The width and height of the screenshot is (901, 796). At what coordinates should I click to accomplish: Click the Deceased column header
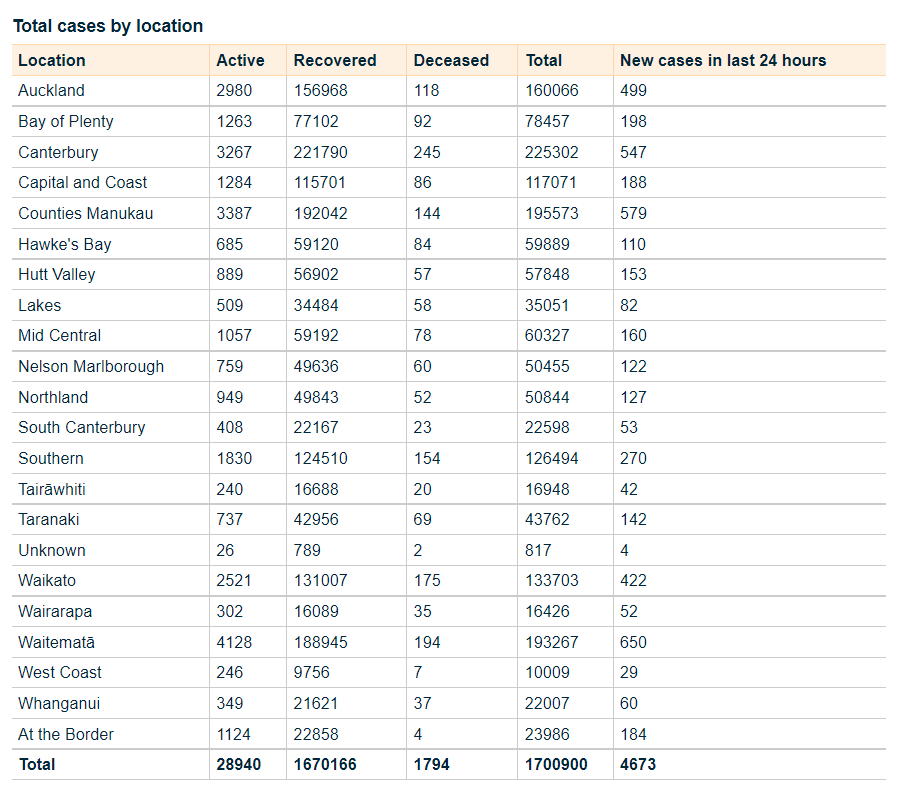click(x=451, y=60)
